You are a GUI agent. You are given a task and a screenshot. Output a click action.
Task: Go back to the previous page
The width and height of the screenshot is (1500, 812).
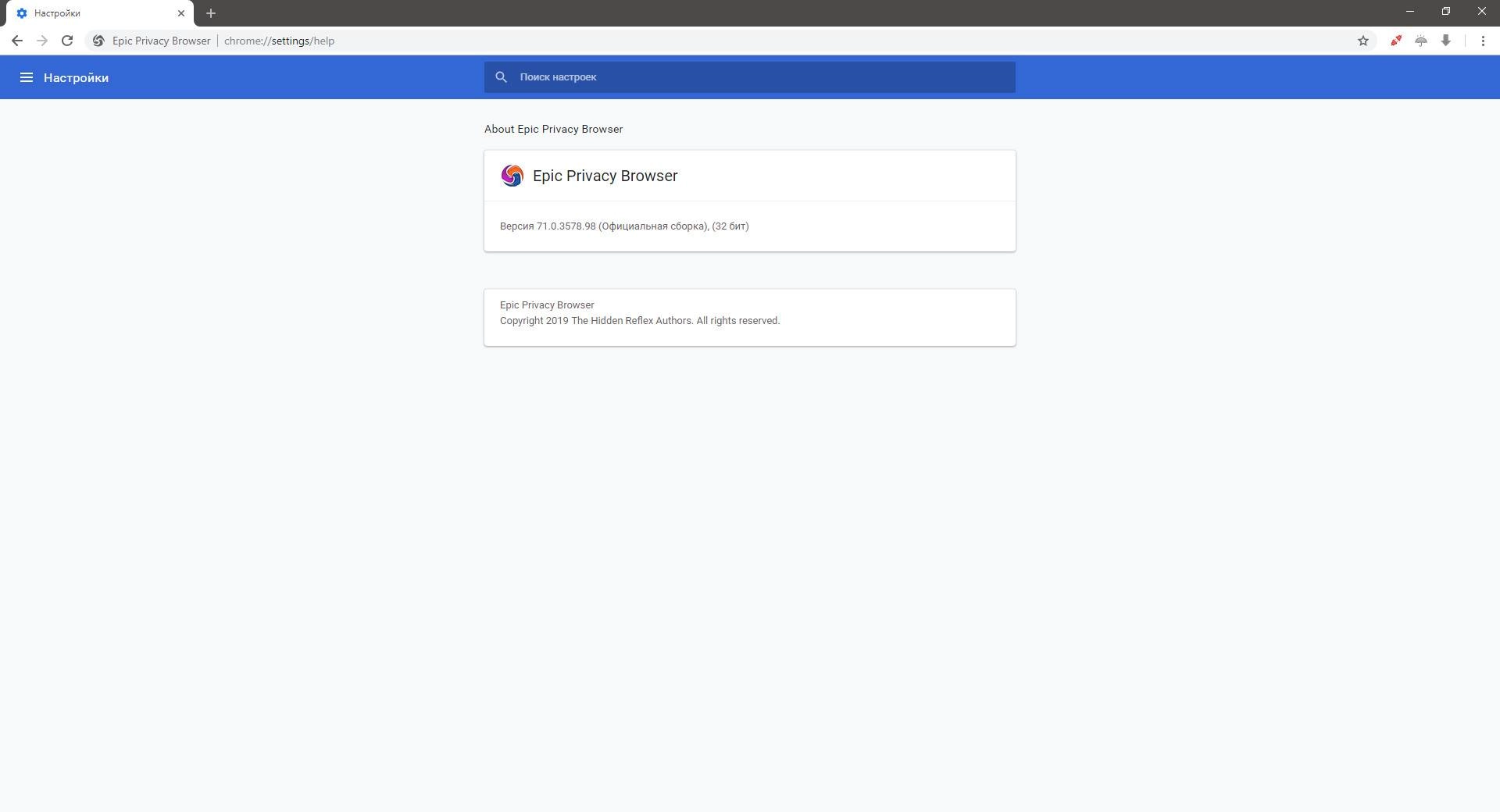pos(17,41)
